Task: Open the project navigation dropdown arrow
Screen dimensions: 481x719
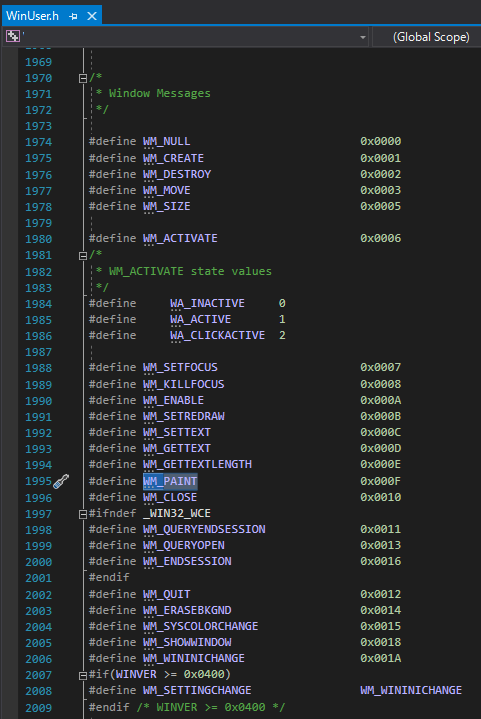Action: tap(363, 37)
